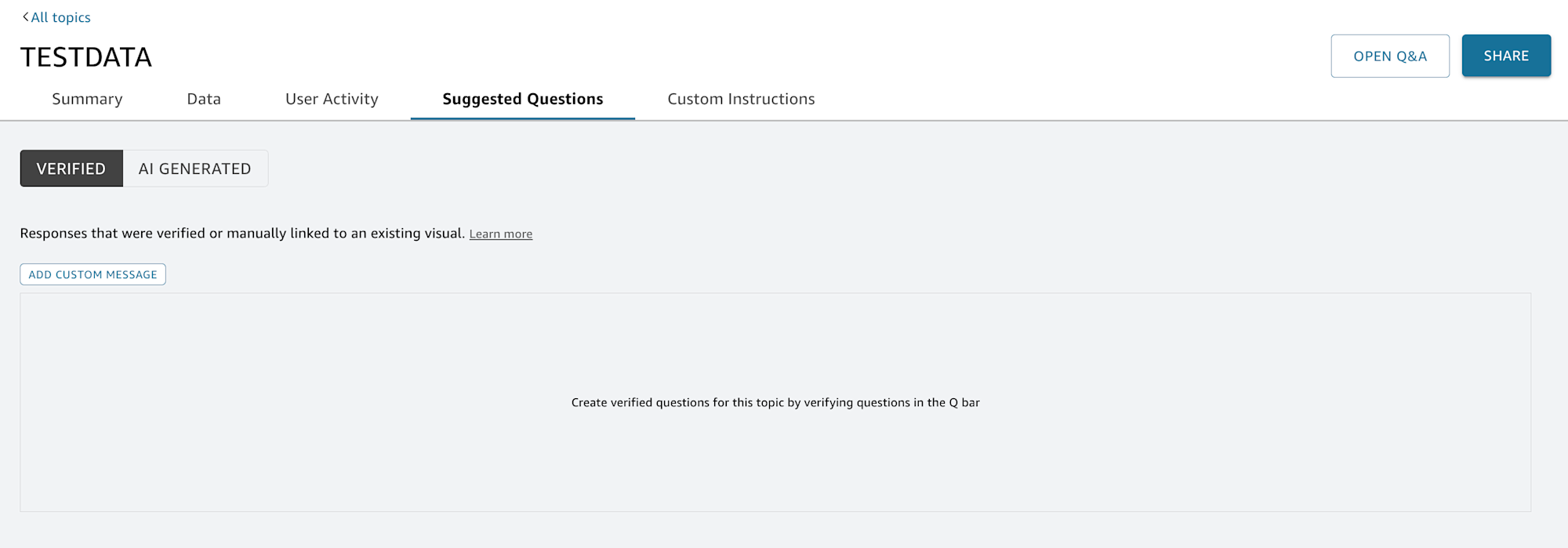Image resolution: width=1568 pixels, height=548 pixels.
Task: Click the 'Create verified questions' empty-state message
Action: [x=775, y=402]
